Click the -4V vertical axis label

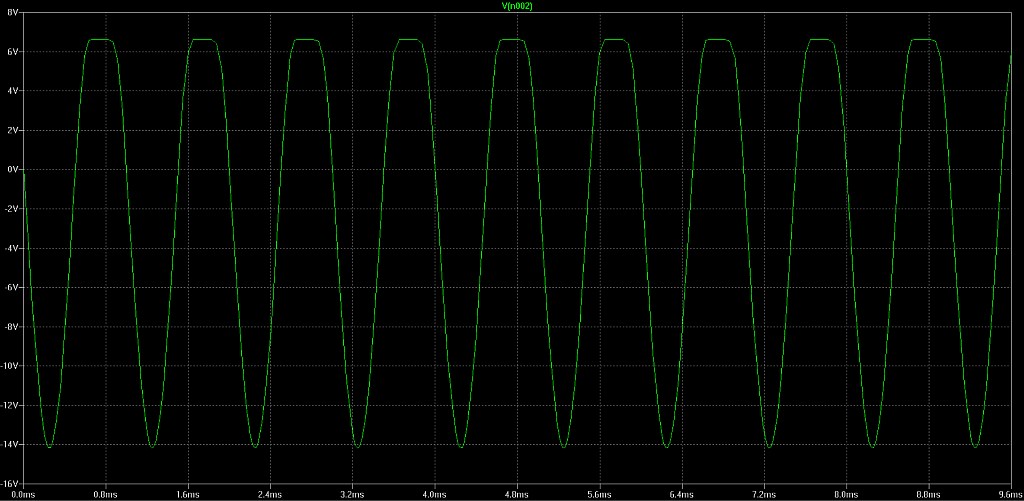(x=12, y=248)
